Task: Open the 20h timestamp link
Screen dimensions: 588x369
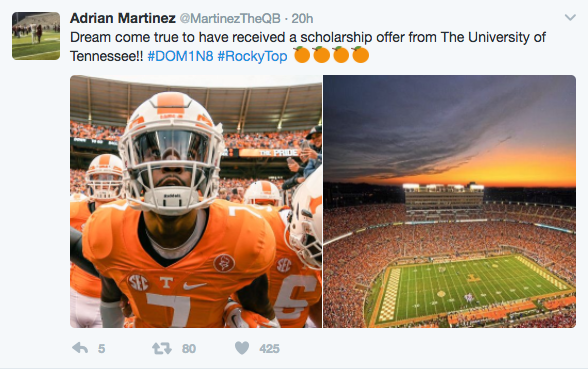Action: click(x=302, y=18)
